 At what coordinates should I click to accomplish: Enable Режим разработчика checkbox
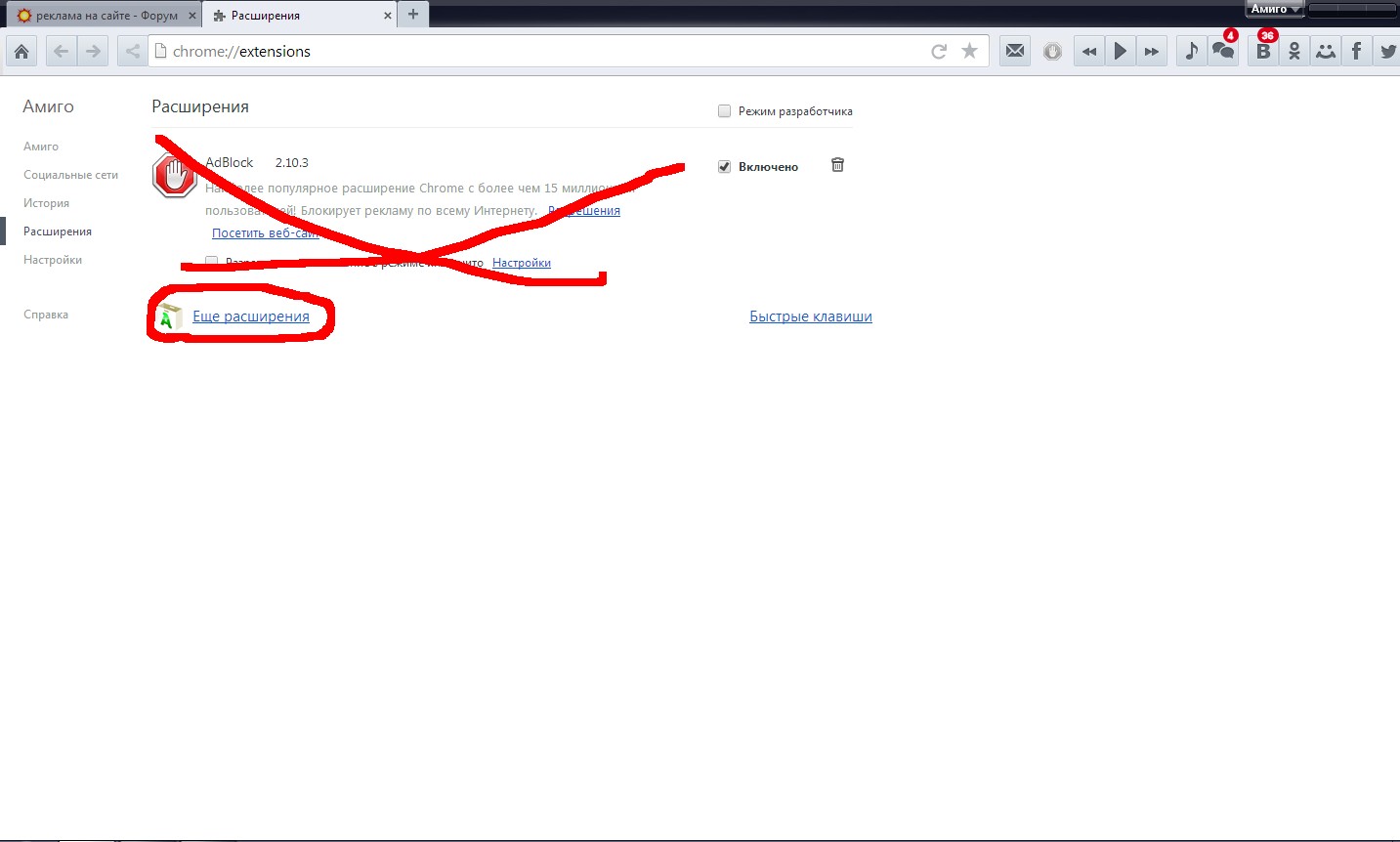pos(724,111)
